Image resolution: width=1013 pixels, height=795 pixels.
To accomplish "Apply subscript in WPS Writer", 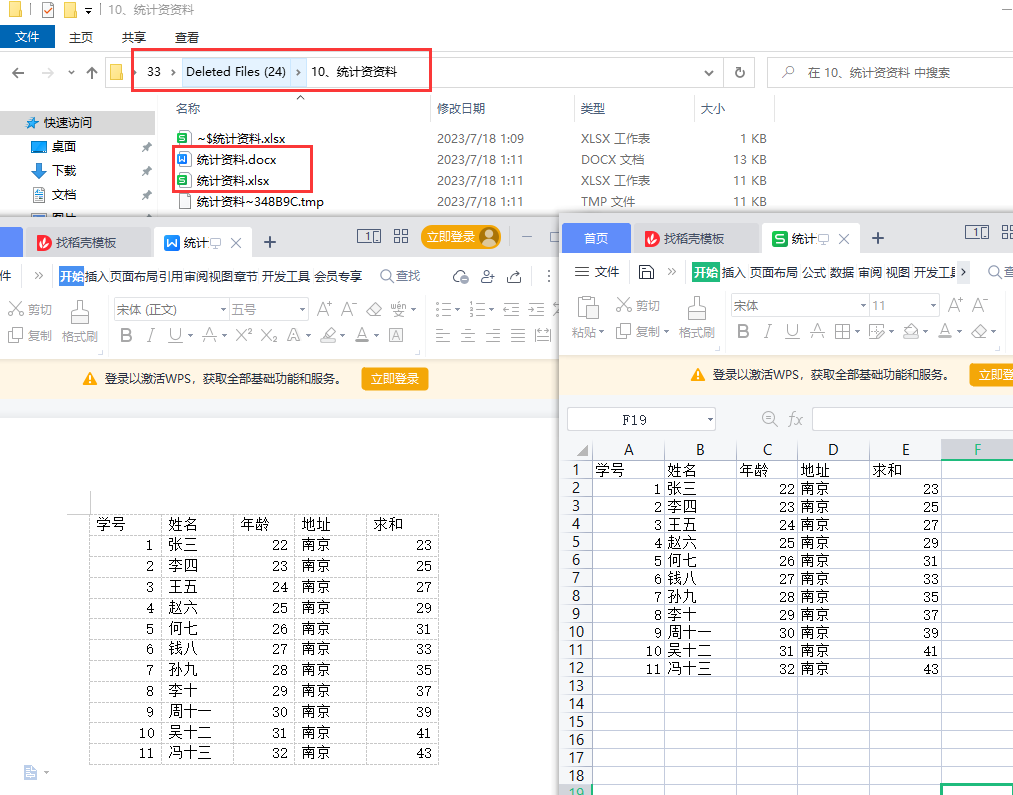I will 269,335.
